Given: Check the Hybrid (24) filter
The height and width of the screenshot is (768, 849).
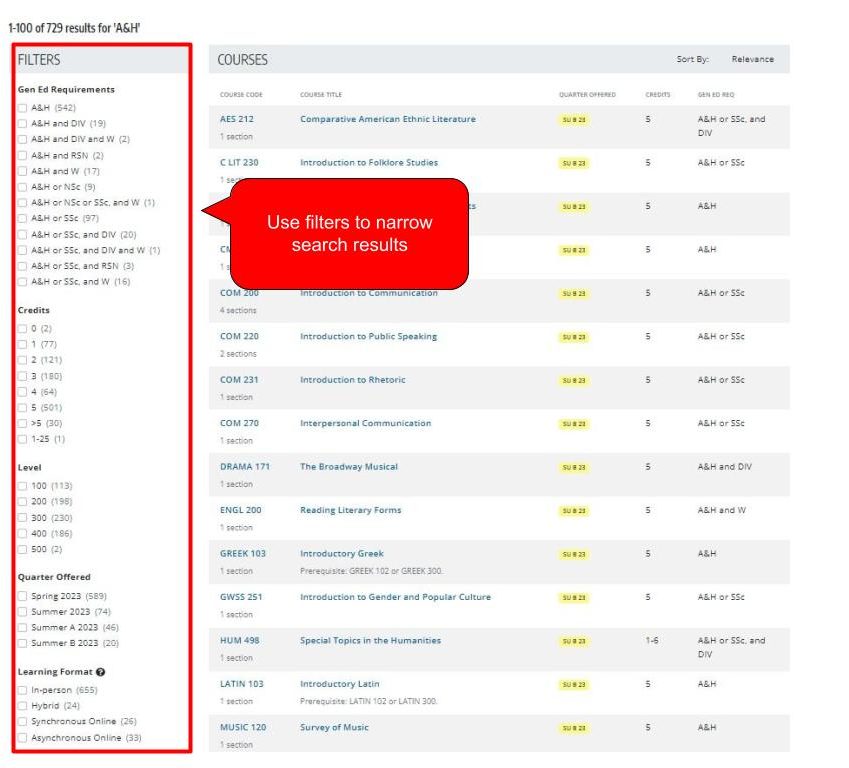Looking at the screenshot, I should coord(22,706).
